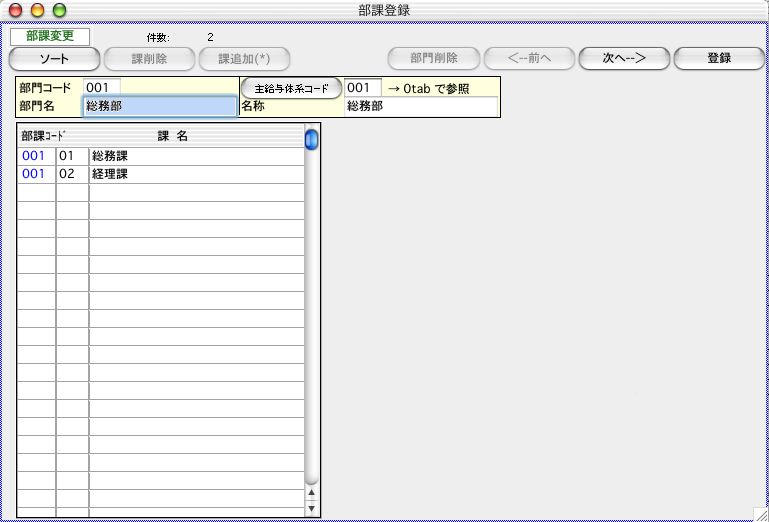Select the 総務課 row name cell
This screenshot has width=769, height=522.
click(x=197, y=157)
